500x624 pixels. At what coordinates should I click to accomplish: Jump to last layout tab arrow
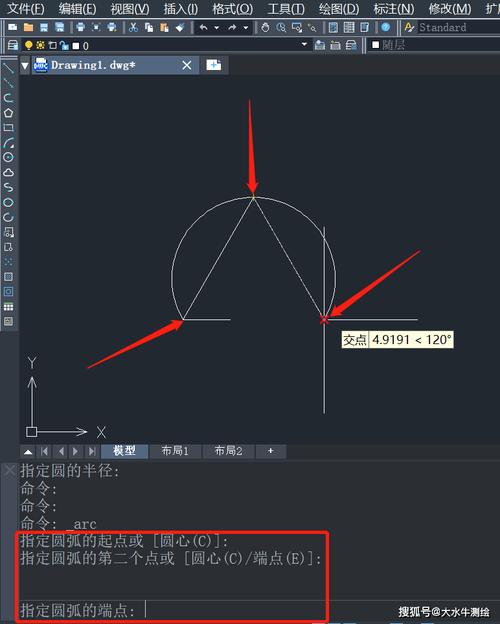coord(92,451)
